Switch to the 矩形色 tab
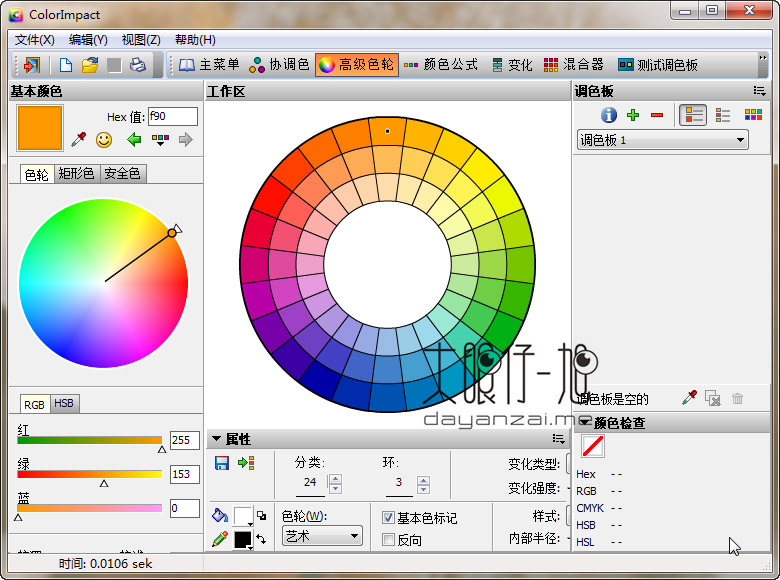This screenshot has width=780, height=580. [x=77, y=173]
